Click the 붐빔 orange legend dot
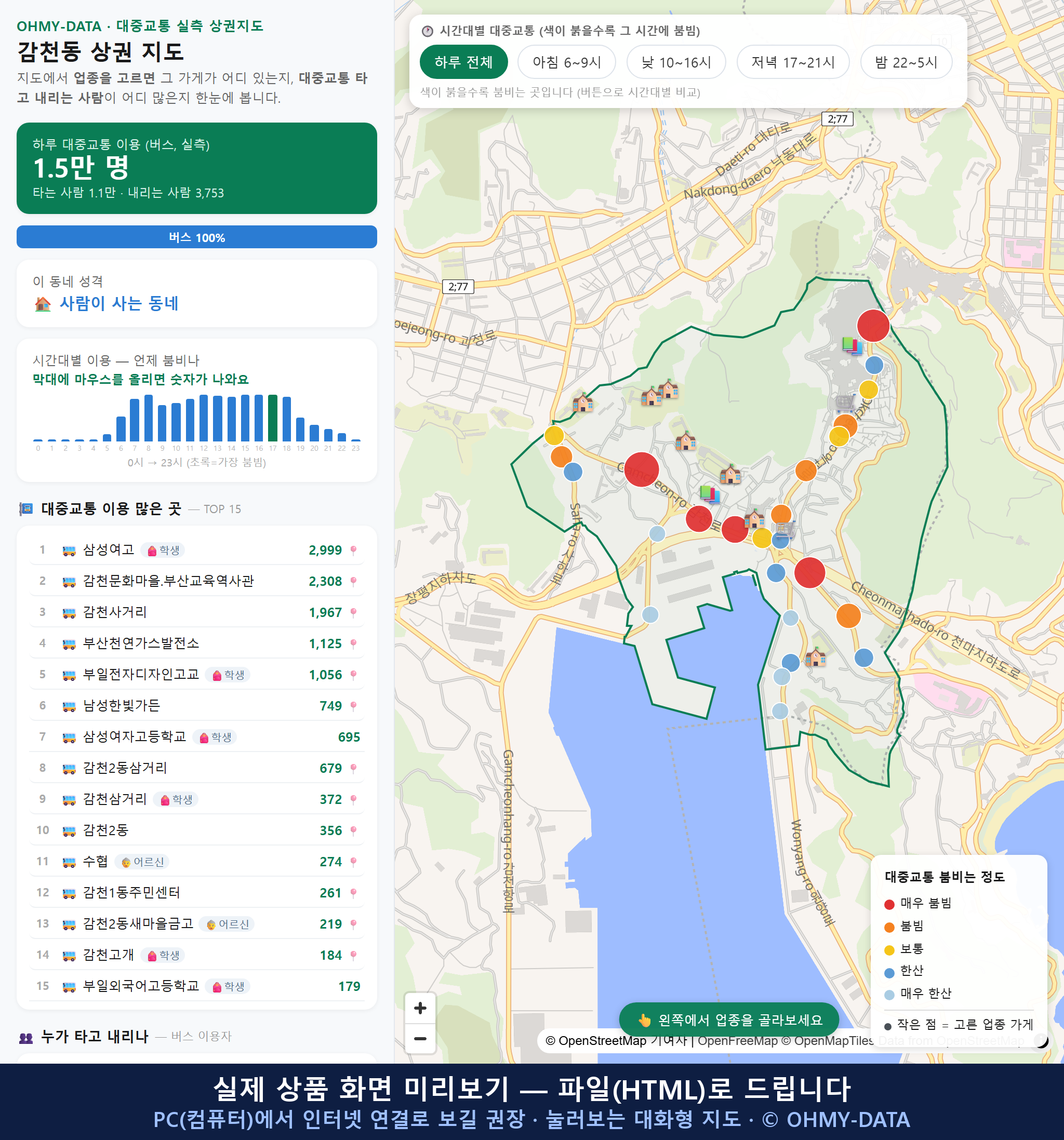Screen dimensions: 1064x1140 pyautogui.click(x=889, y=927)
